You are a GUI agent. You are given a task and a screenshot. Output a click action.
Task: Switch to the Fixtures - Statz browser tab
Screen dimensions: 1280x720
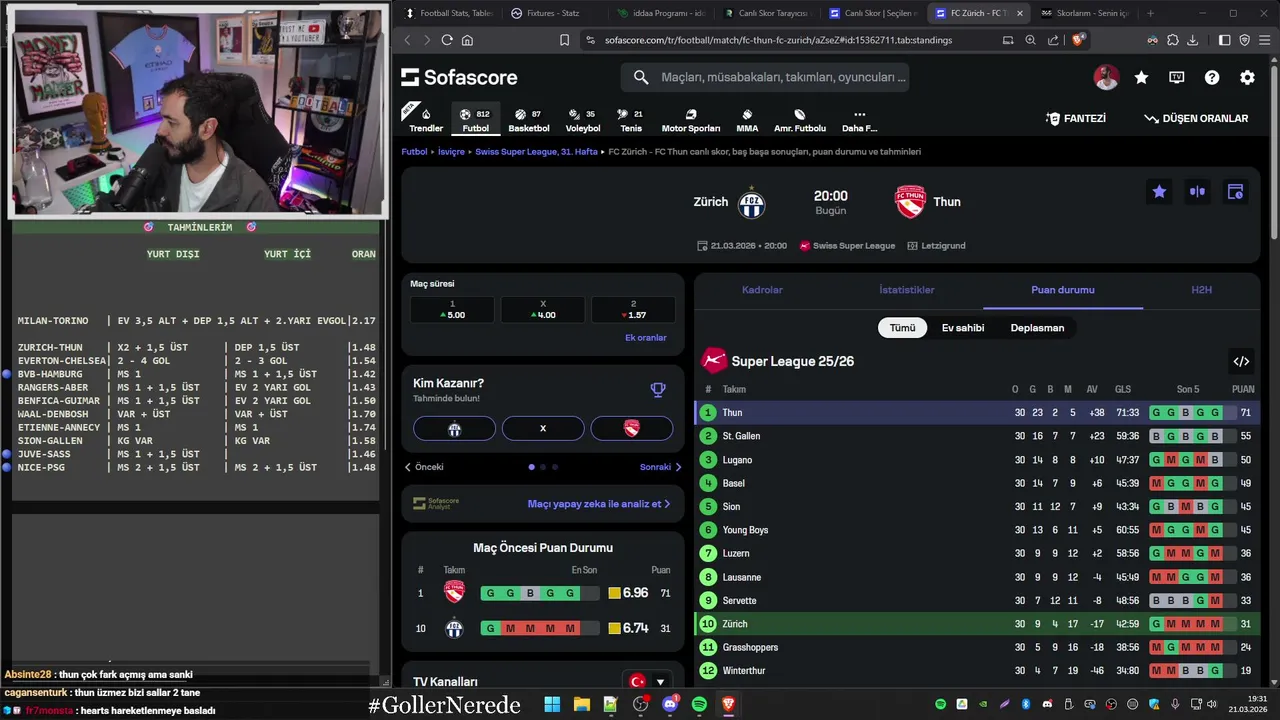click(553, 13)
